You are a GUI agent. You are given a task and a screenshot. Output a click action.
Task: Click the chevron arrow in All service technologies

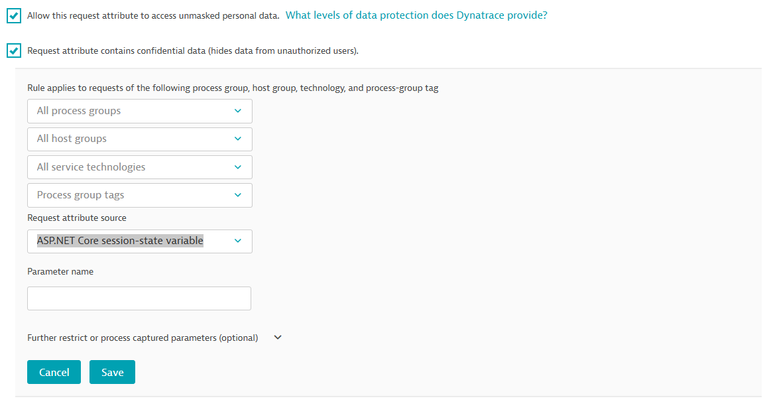(237, 167)
